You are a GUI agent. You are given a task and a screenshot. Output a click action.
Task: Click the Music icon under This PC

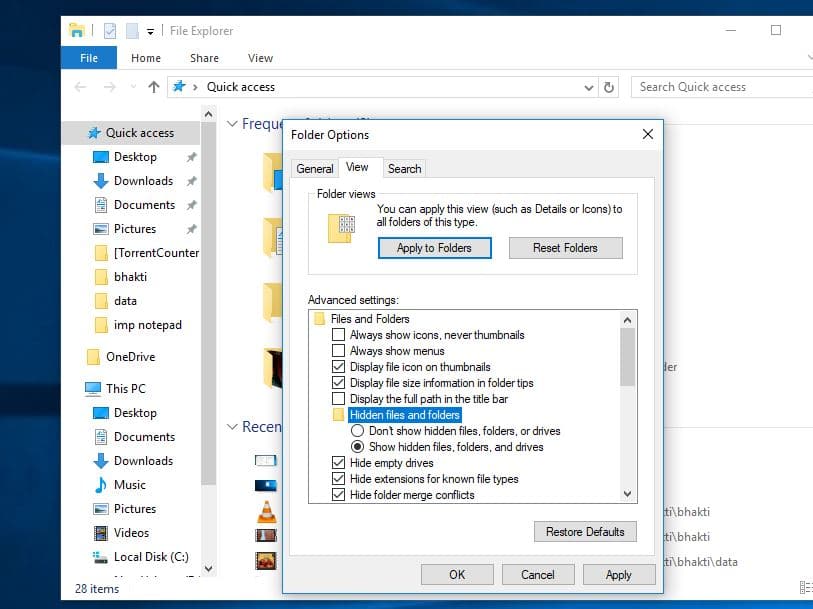click(x=100, y=485)
